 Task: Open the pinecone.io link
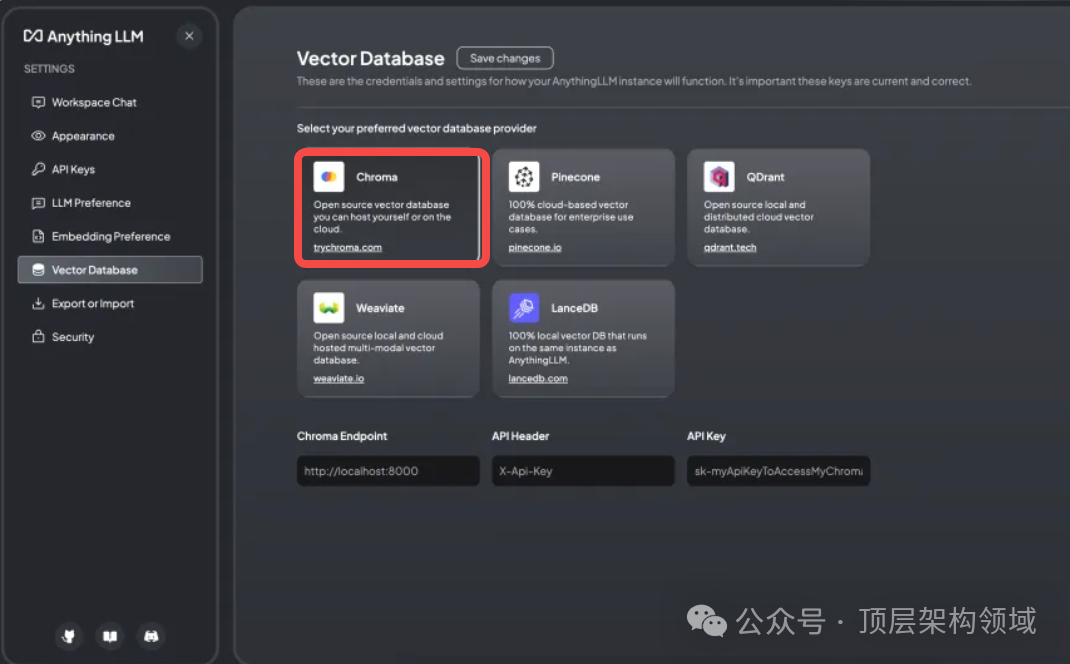(535, 247)
